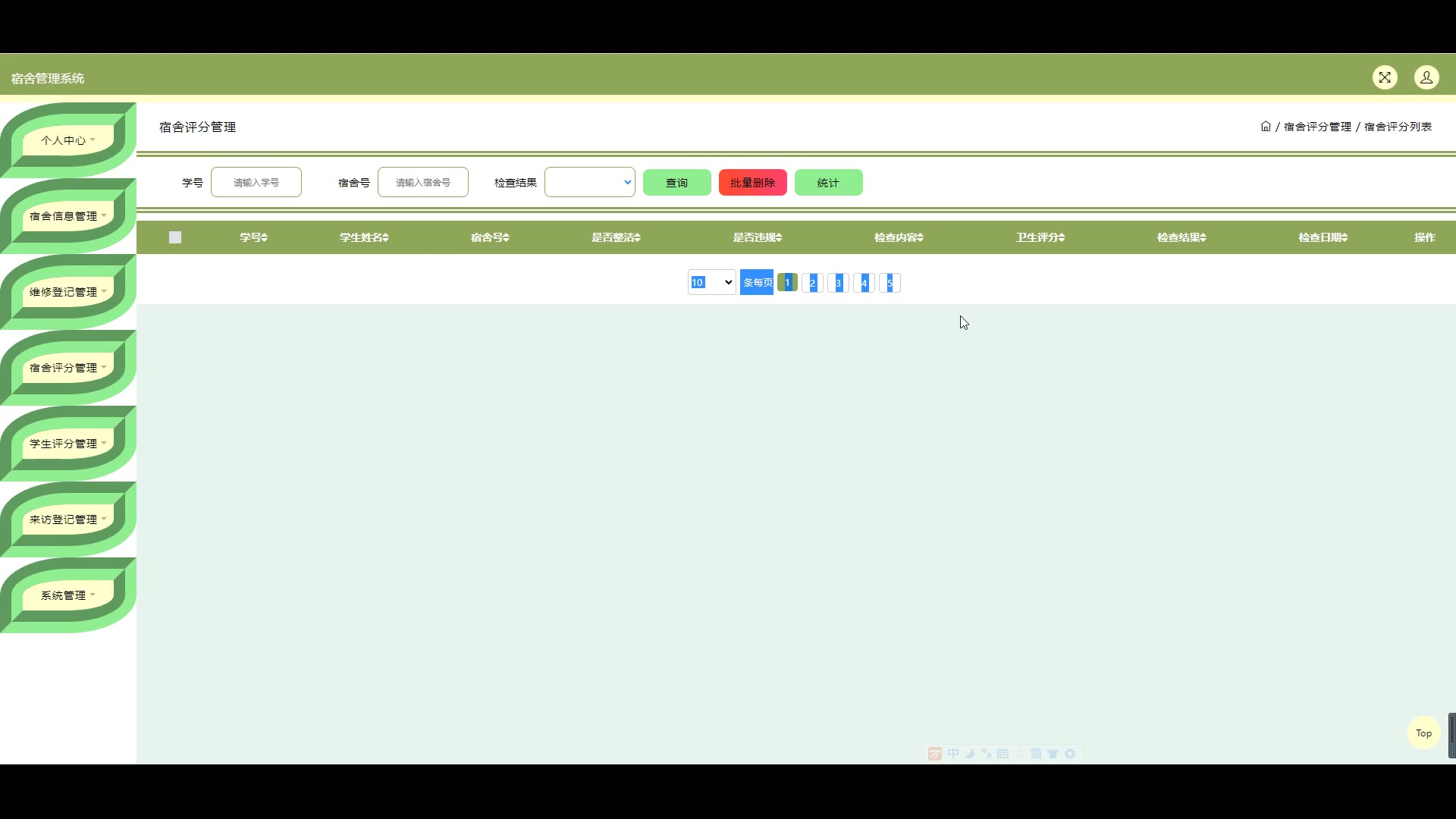Click the red 批量删除 button
The width and height of the screenshot is (1456, 819).
752,183
